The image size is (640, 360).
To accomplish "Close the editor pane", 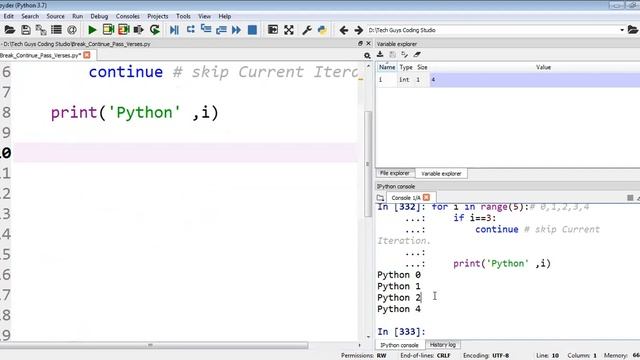I will 369,43.
